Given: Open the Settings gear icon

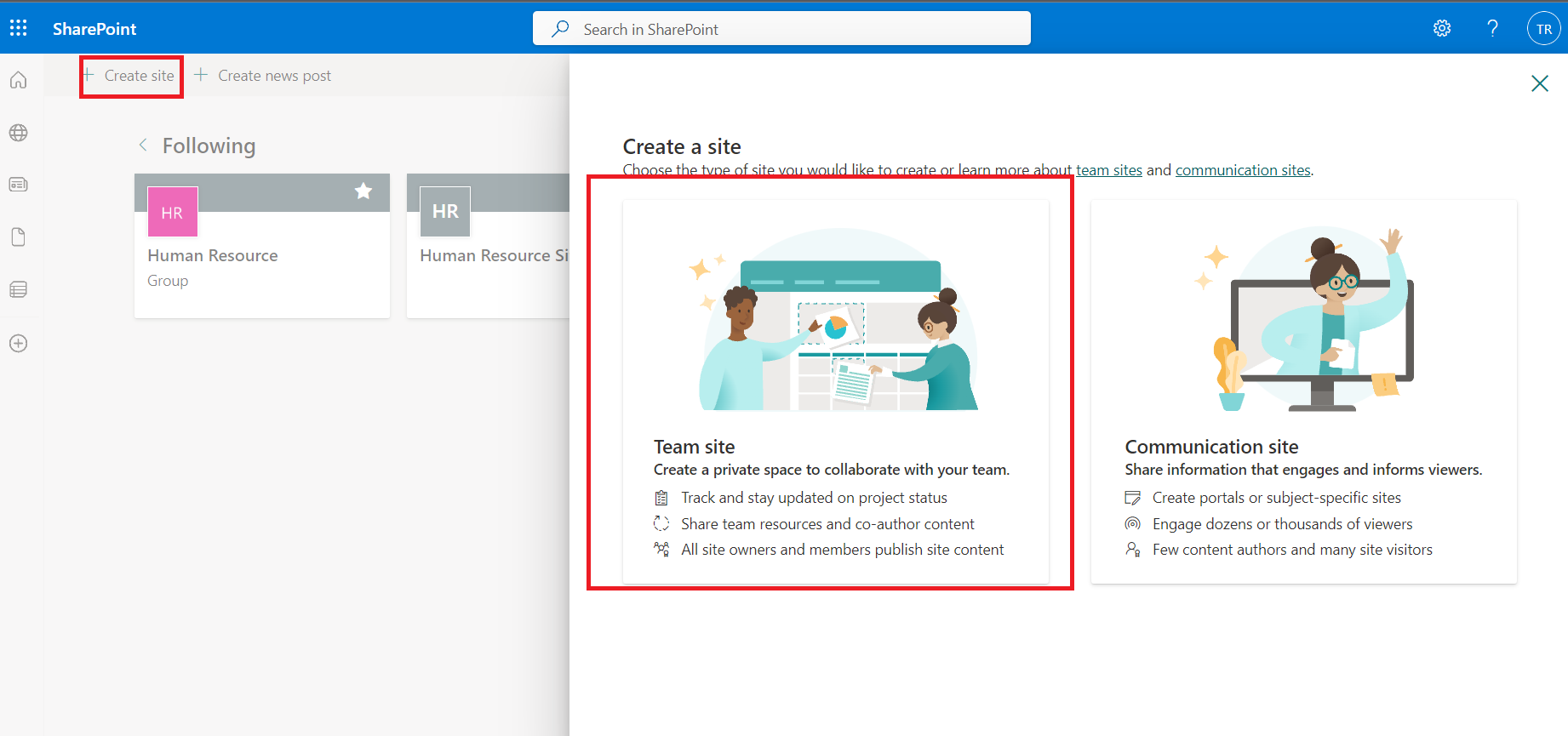Looking at the screenshot, I should [1442, 29].
